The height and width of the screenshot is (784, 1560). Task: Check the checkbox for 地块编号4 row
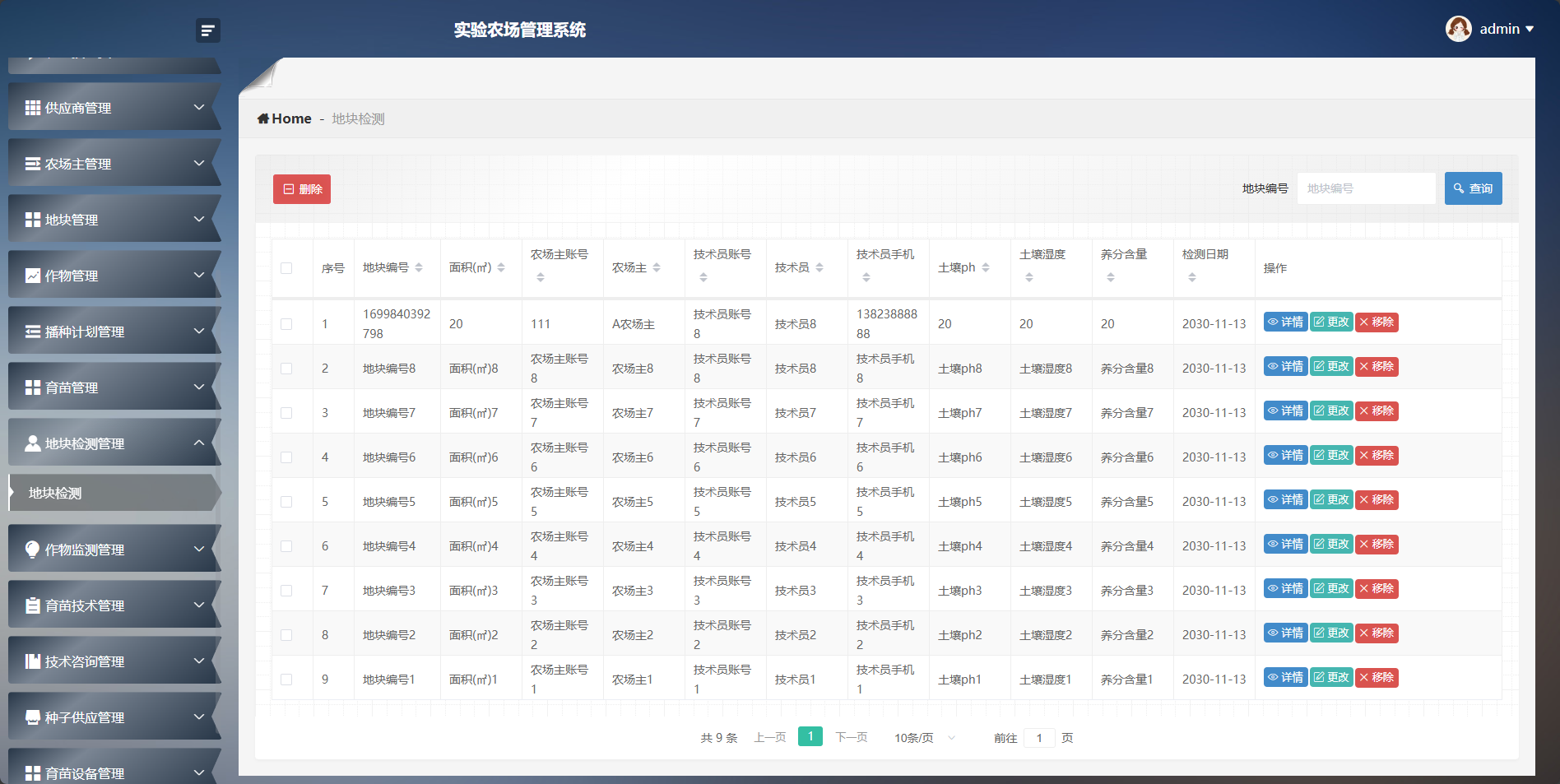[286, 546]
